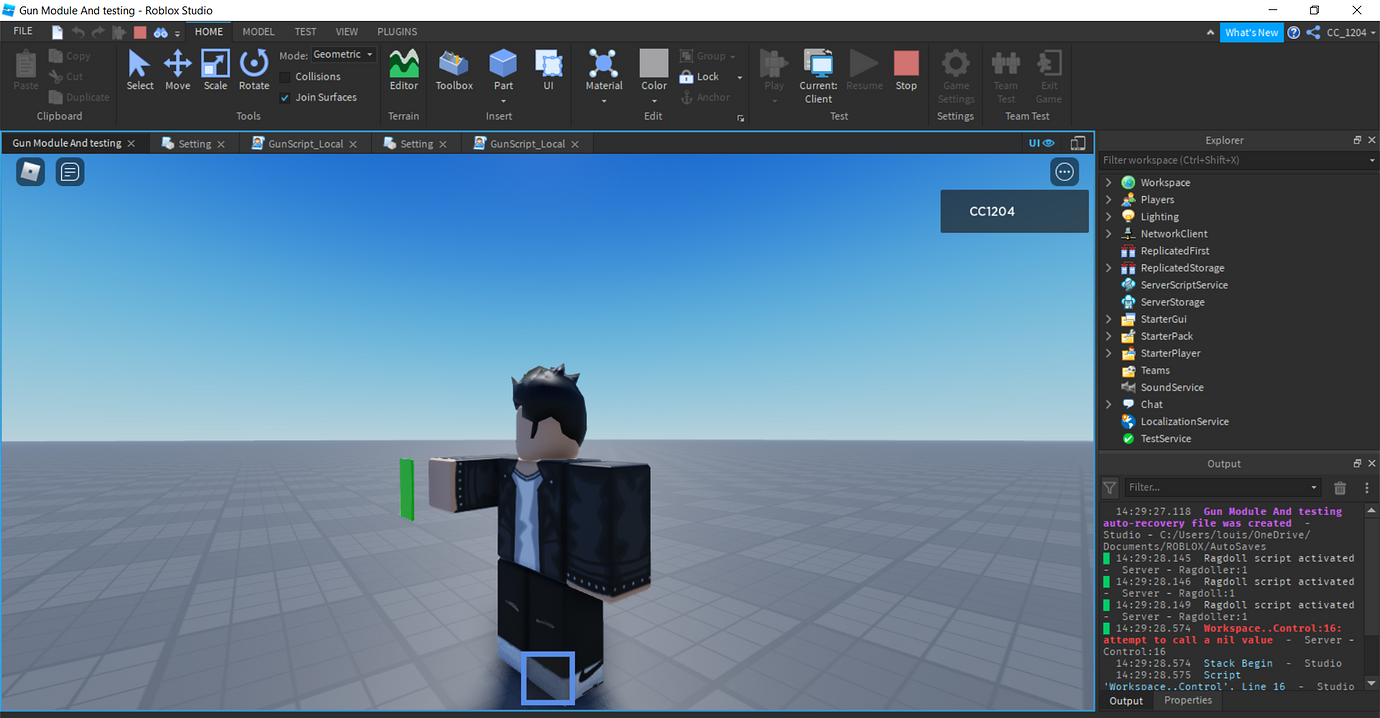
Task: Open the FILE menu
Action: (23, 32)
